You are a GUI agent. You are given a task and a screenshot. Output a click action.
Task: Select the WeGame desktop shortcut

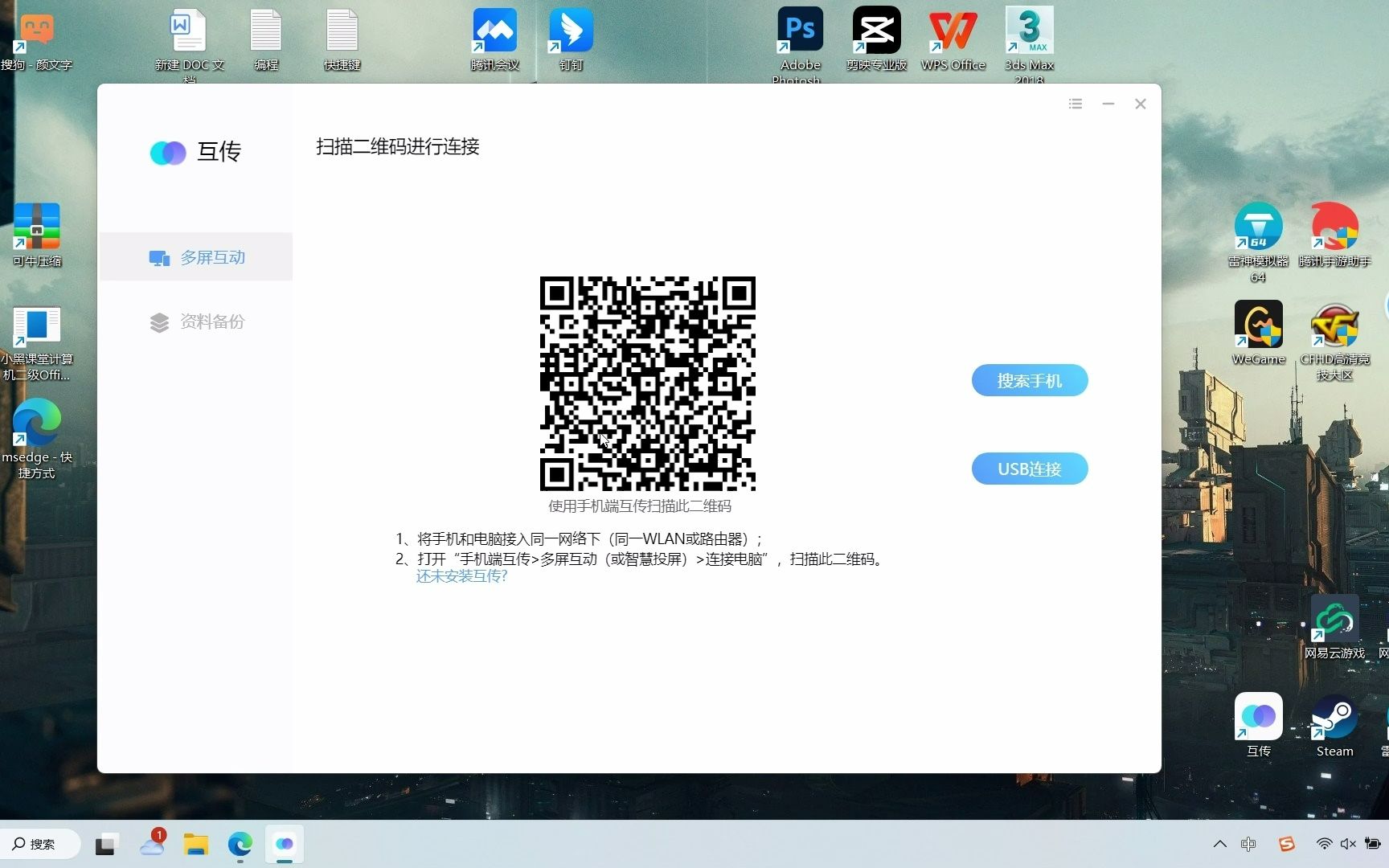click(x=1258, y=333)
